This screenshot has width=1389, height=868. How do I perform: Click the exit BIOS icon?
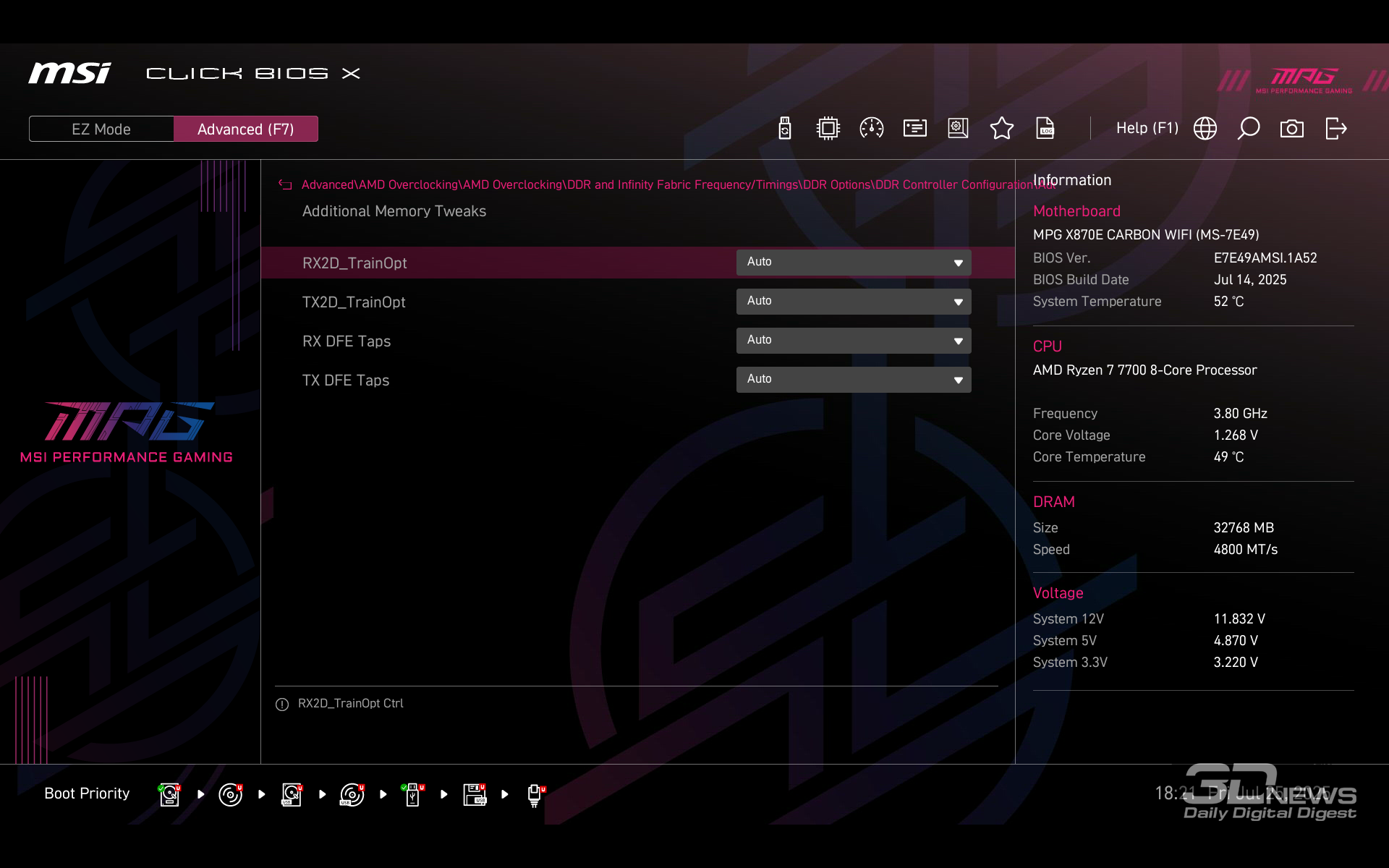(1336, 129)
